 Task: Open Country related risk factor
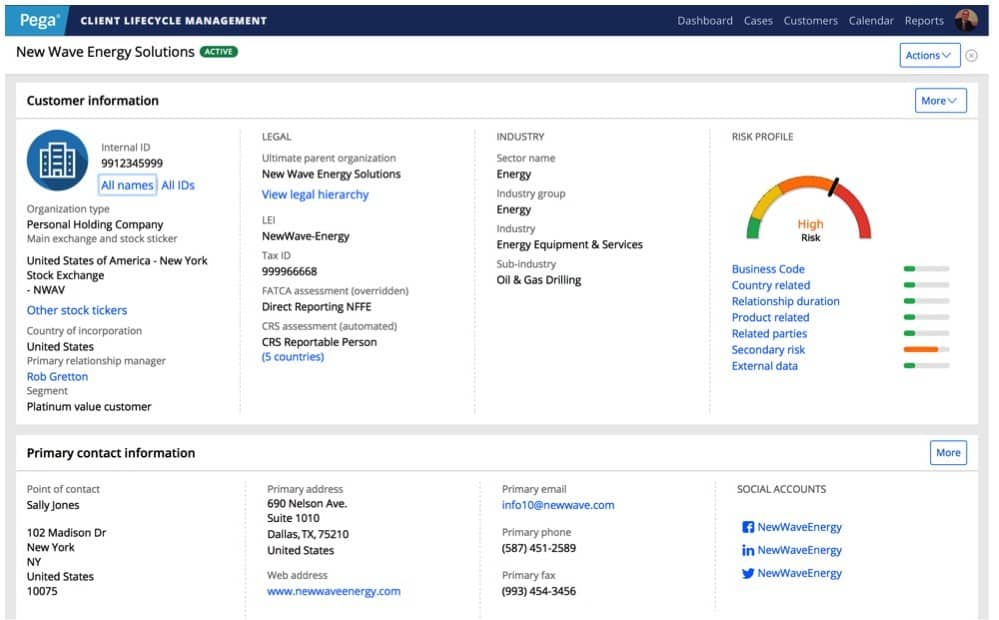(771, 285)
